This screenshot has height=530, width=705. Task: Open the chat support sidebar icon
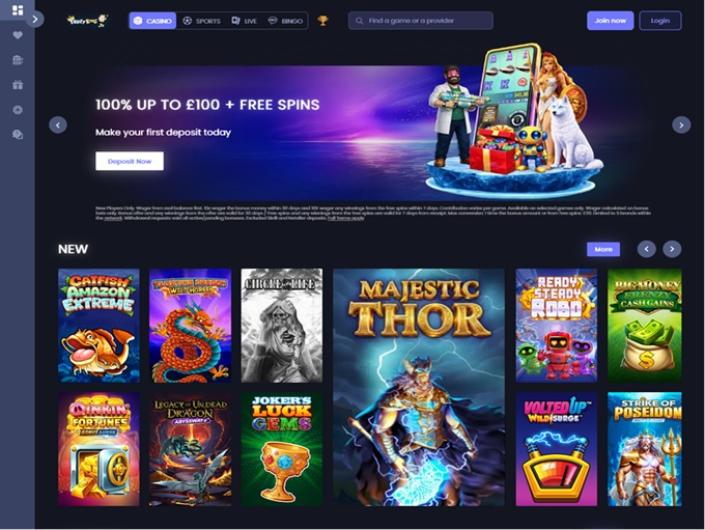(x=18, y=134)
